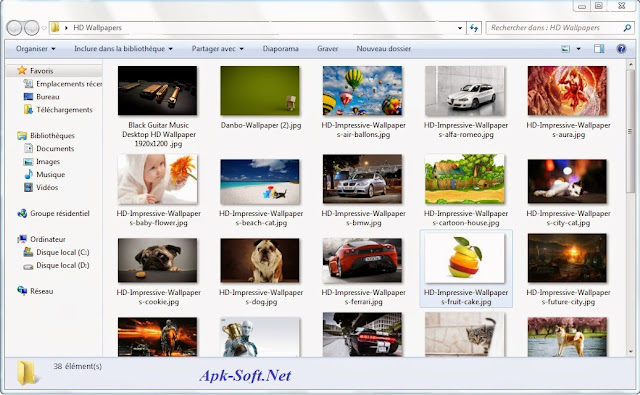Open the Partager avec menu

tap(218, 49)
